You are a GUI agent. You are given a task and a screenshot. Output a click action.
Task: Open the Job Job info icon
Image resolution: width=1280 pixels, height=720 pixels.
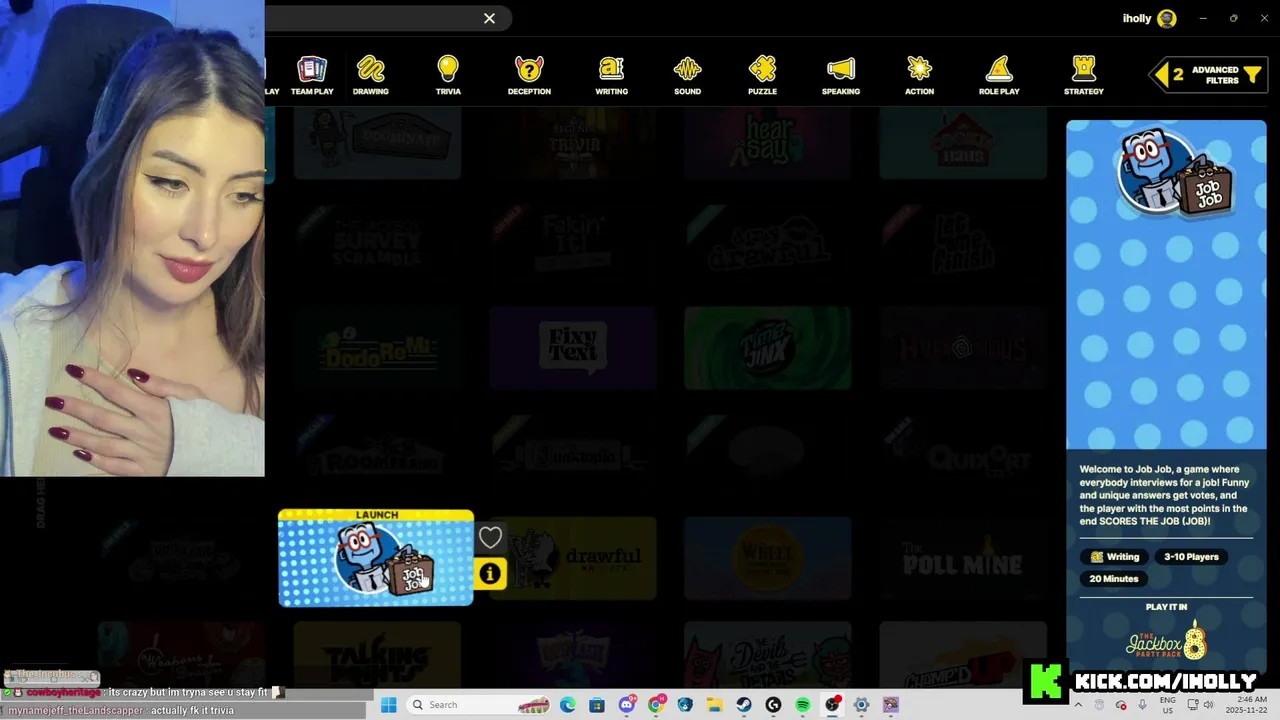pyautogui.click(x=490, y=574)
